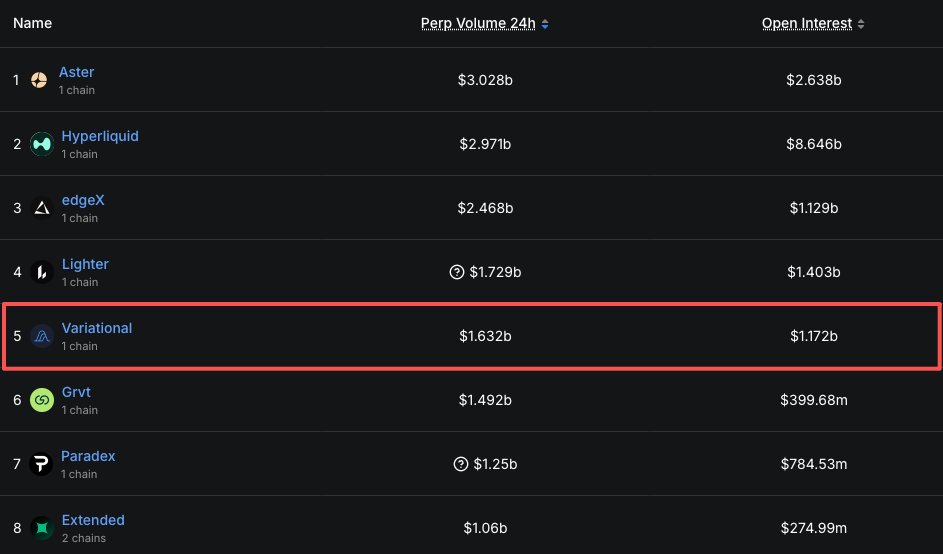943x554 pixels.
Task: Click the question mark beside Lighter's volume
Action: pyautogui.click(x=458, y=272)
